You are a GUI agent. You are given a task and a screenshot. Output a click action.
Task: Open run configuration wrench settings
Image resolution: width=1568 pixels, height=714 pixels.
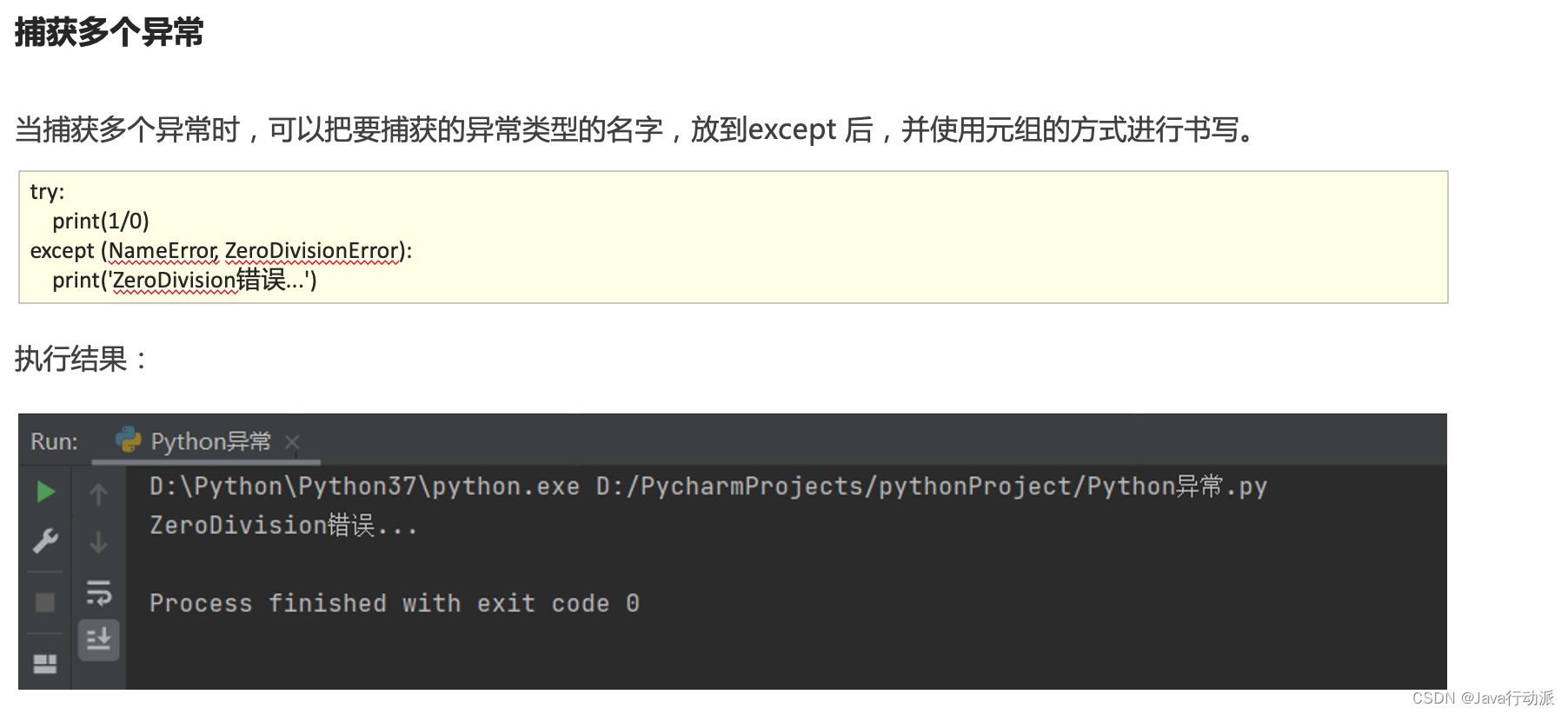(x=45, y=541)
